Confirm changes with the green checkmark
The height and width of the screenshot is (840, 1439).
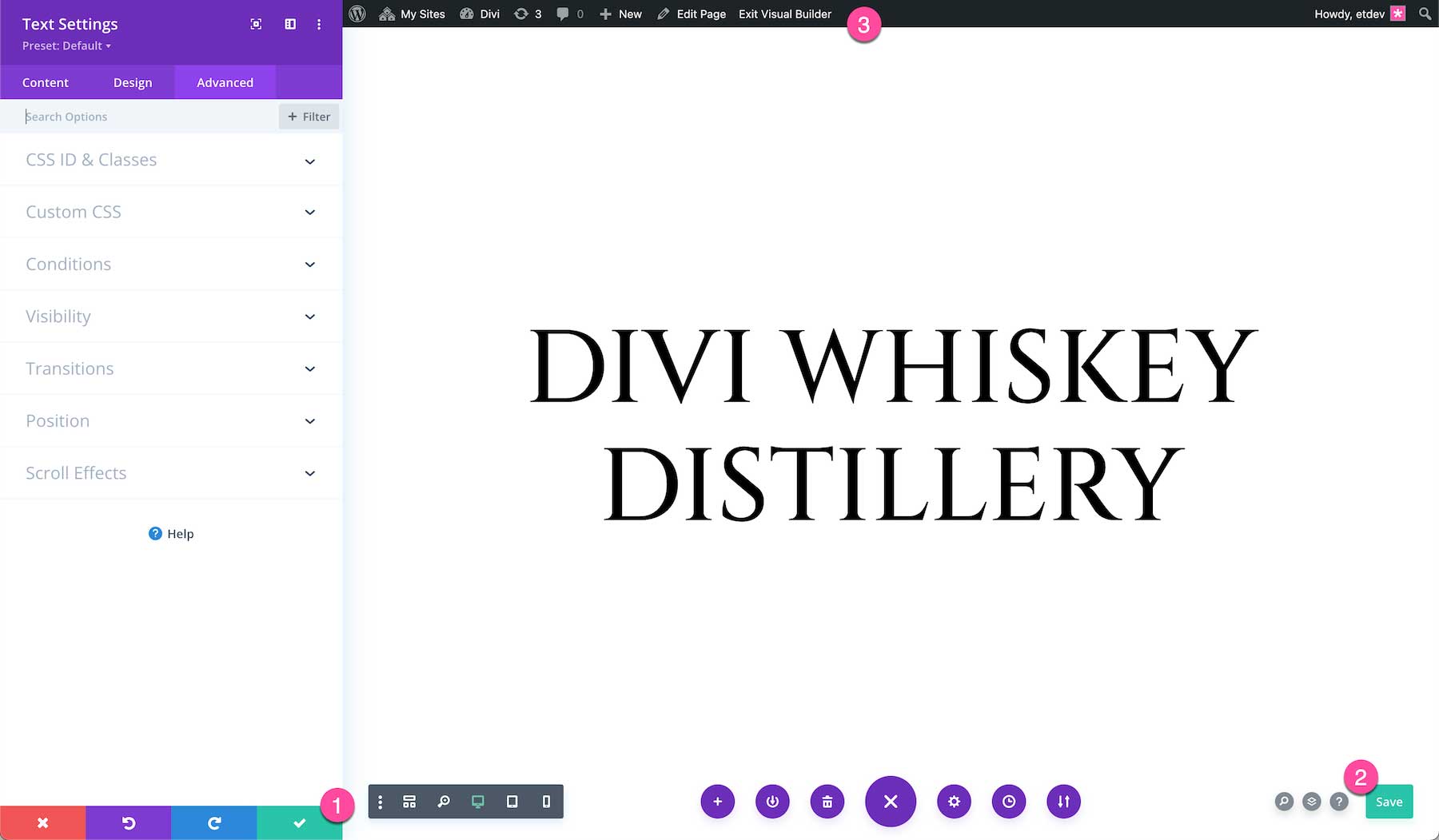click(299, 822)
